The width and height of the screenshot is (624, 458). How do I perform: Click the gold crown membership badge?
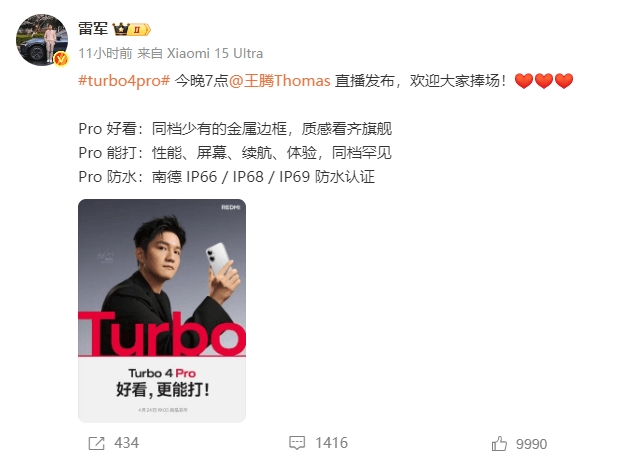click(x=121, y=29)
